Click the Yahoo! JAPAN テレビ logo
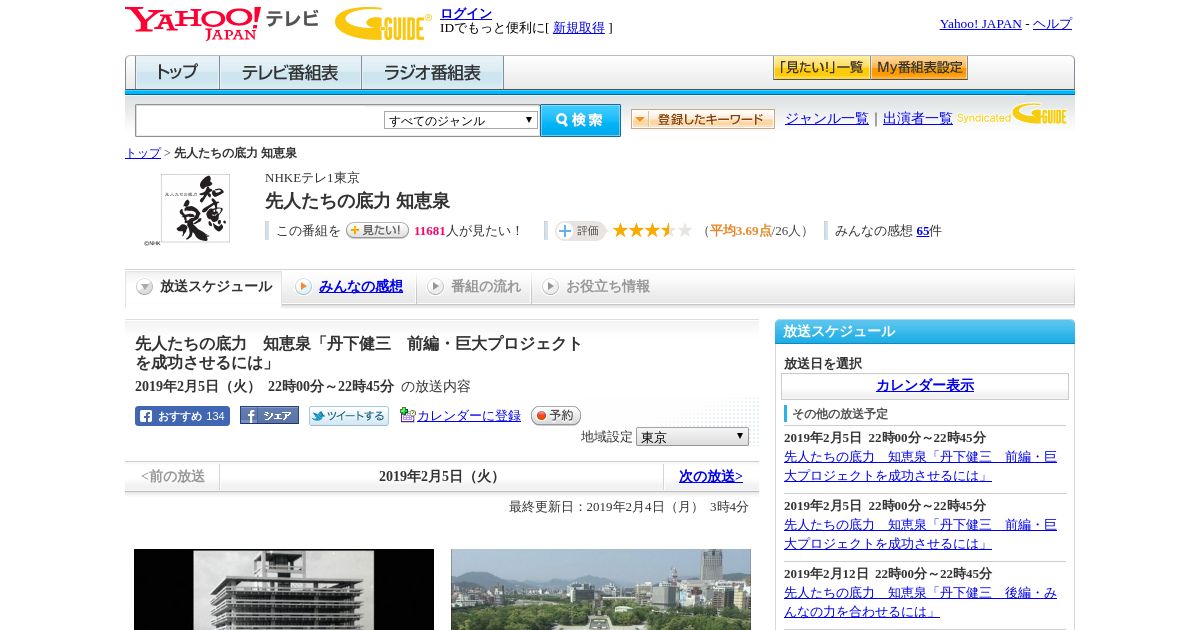This screenshot has height=630, width=1200. [222, 23]
